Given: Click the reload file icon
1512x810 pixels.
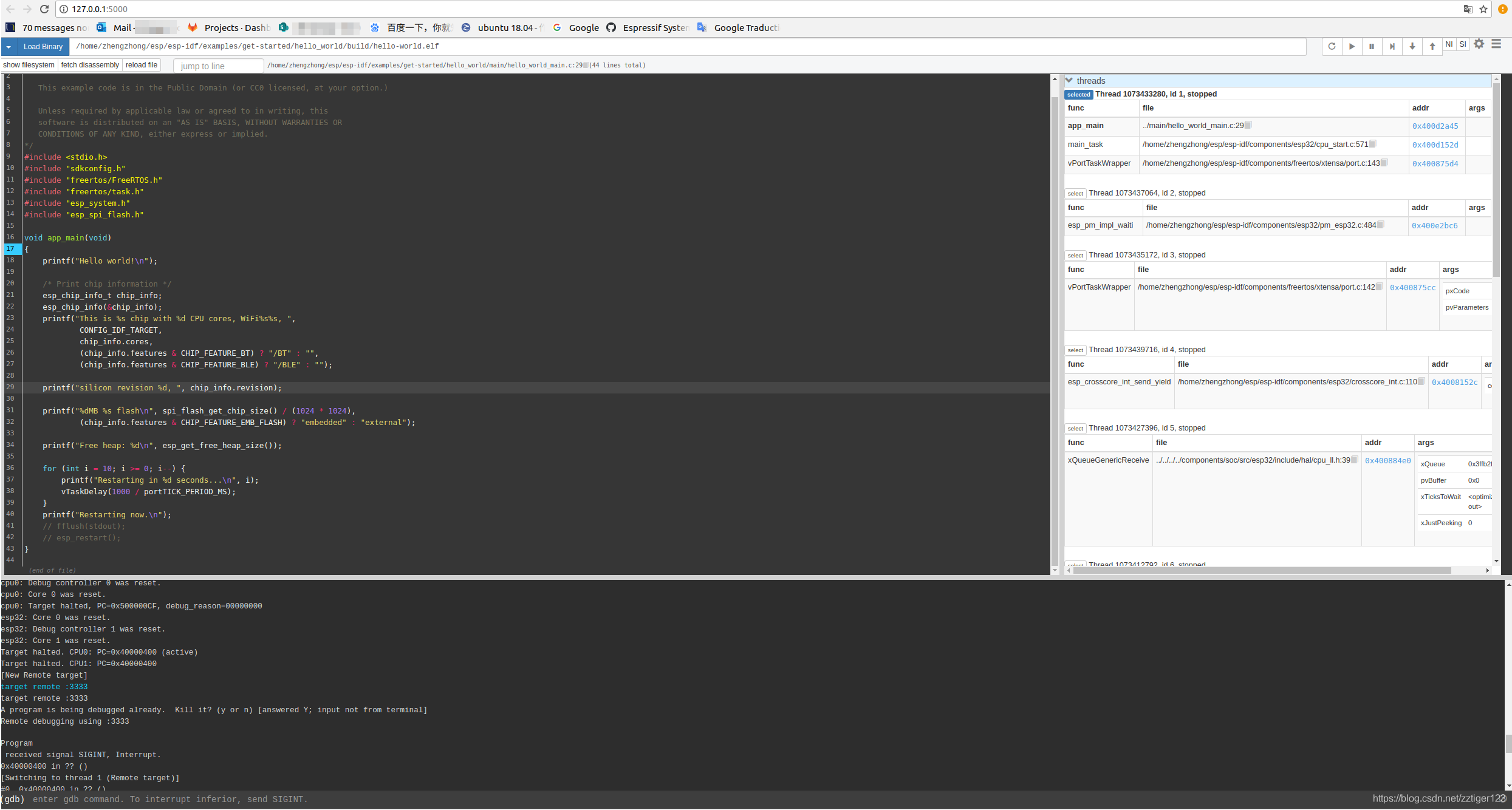Looking at the screenshot, I should tap(140, 64).
